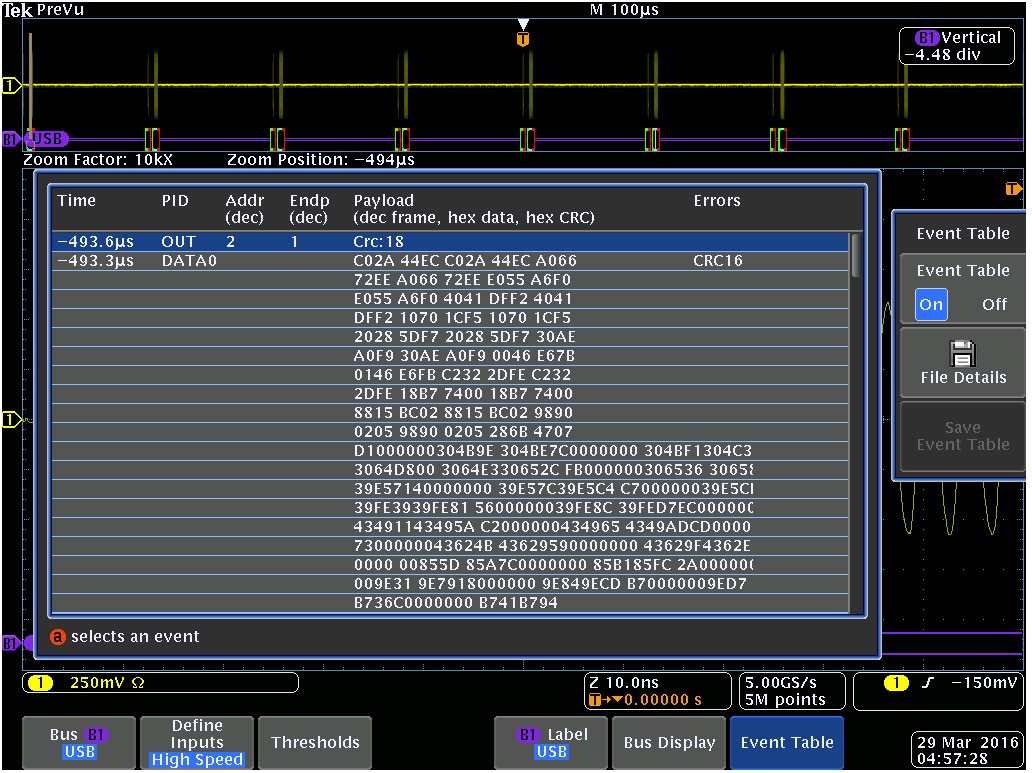Screen dimensions: 1032x773
Task: Select payload row starting D1000000304B9E
Action: [x=450, y=451]
